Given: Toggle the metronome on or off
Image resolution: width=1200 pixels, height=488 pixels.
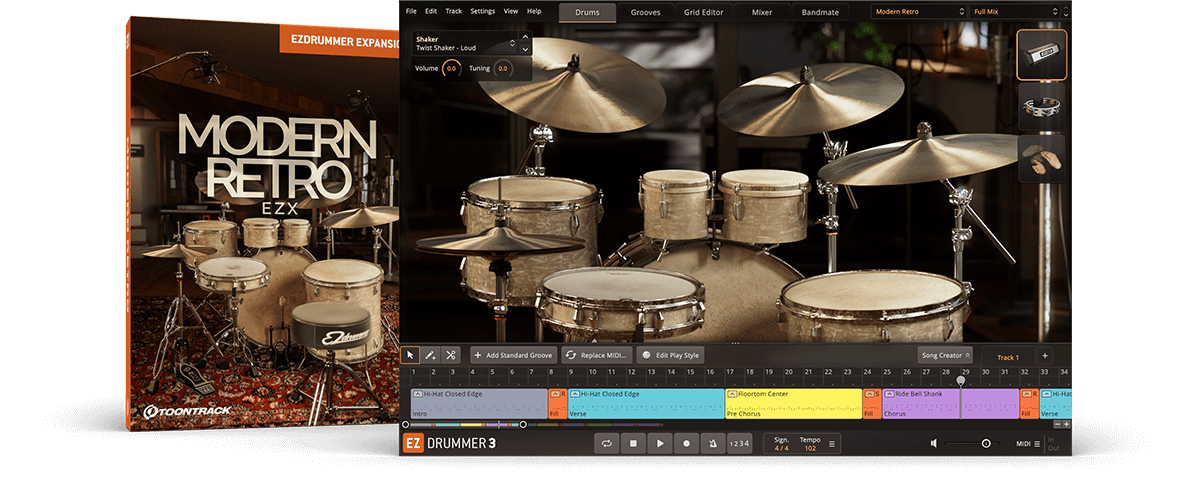Looking at the screenshot, I should [712, 443].
